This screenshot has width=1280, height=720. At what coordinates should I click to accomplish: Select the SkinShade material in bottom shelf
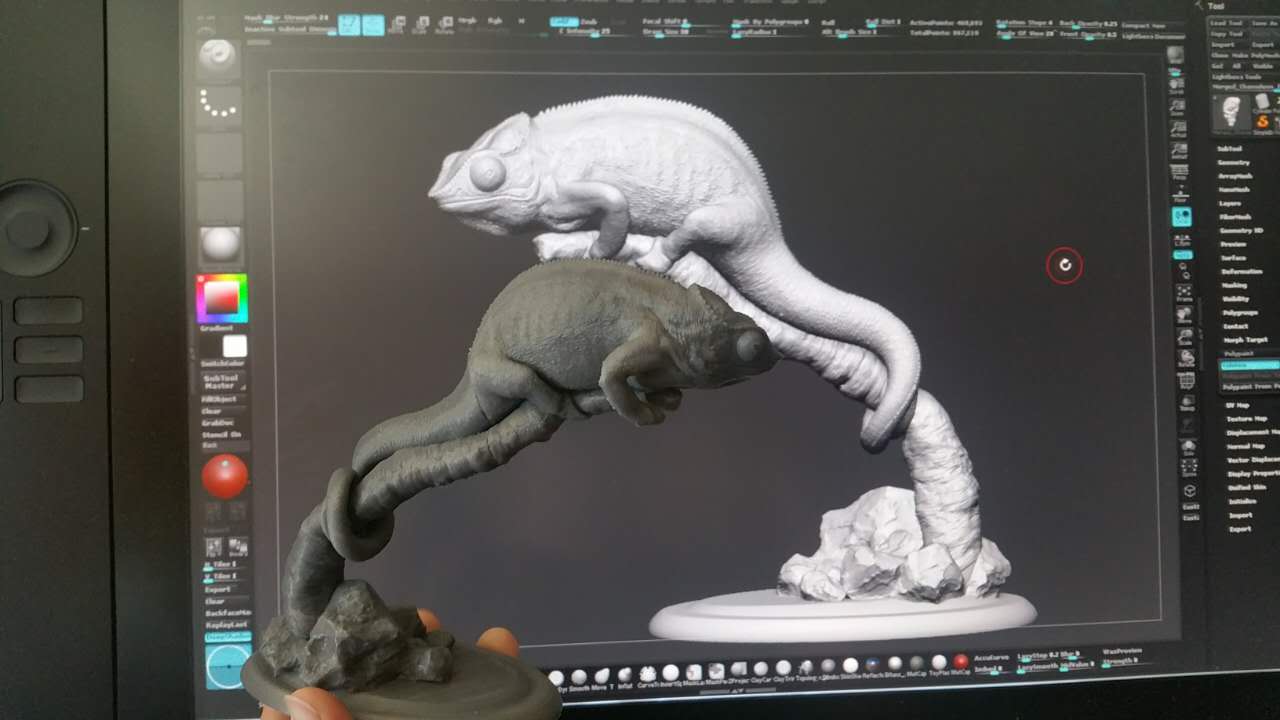pos(850,666)
